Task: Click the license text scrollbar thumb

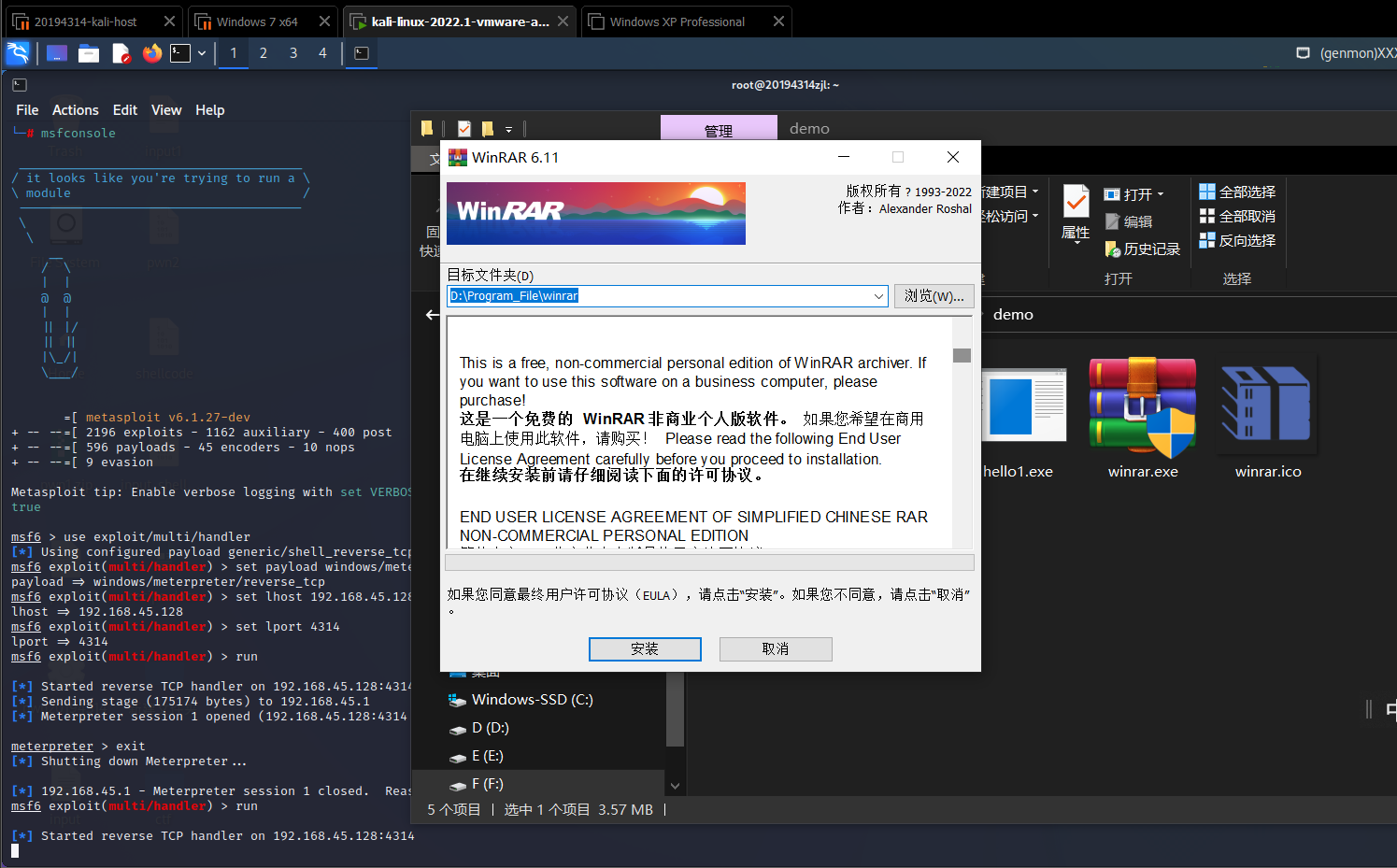Action: pos(962,355)
